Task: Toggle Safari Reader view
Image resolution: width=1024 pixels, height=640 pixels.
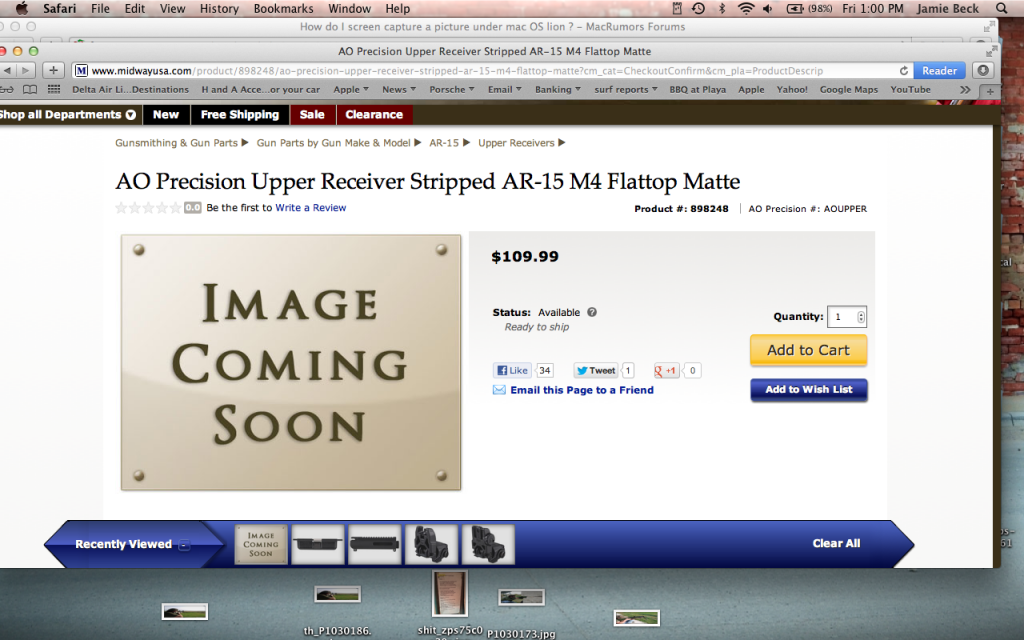Action: (x=939, y=71)
